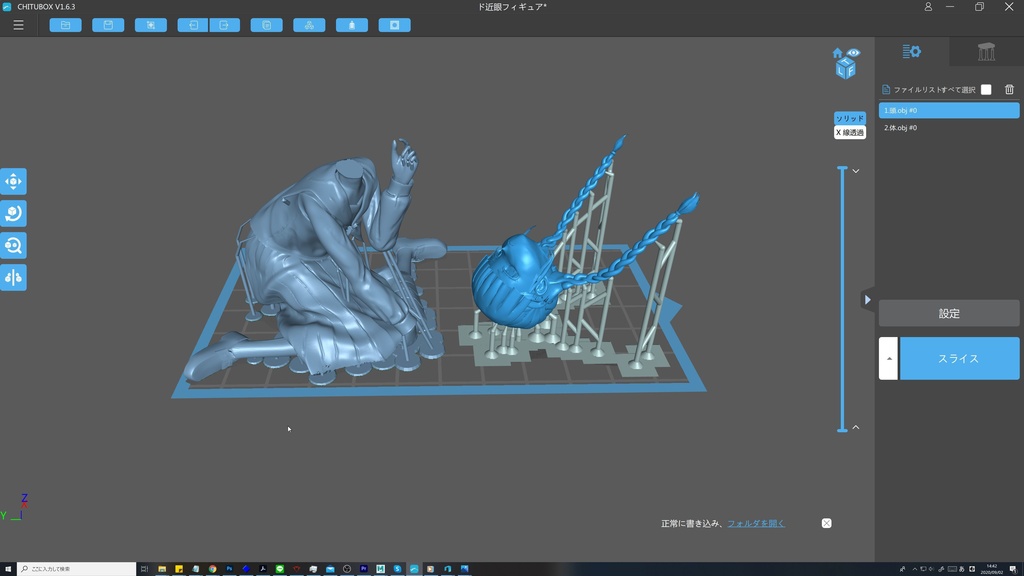Viewport: 1024px width, 576px height.
Task: Click the screenshot capture toolbar icon
Action: 151,25
